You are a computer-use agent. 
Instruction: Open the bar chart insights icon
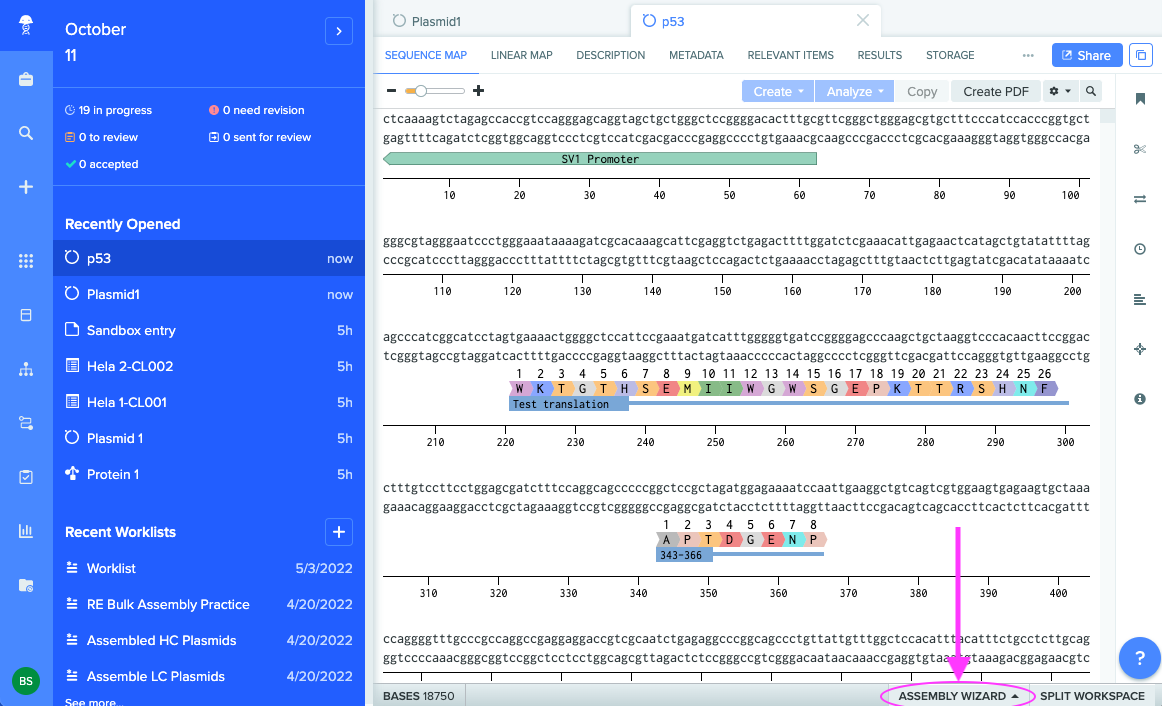[26, 530]
